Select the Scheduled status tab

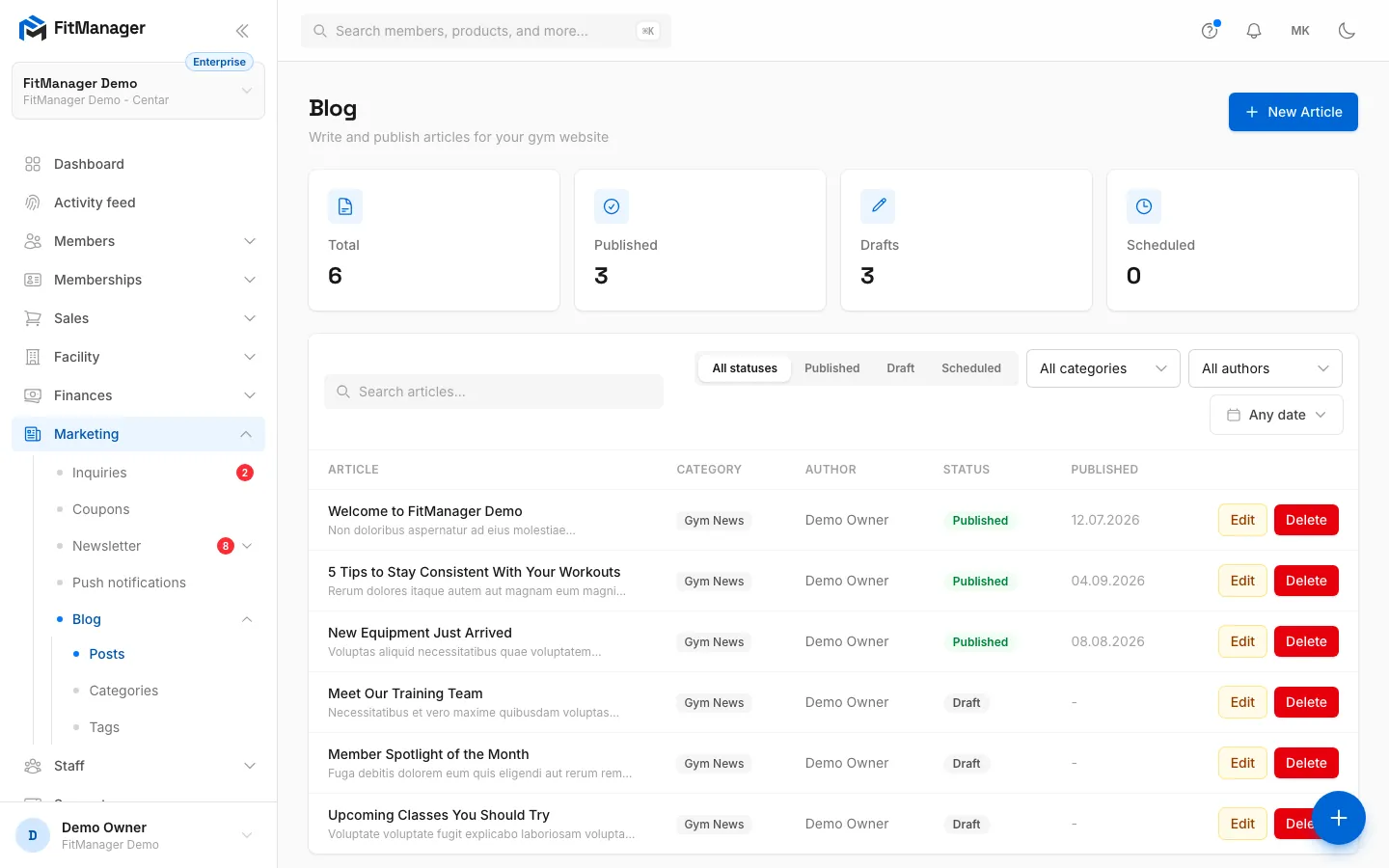(x=971, y=368)
